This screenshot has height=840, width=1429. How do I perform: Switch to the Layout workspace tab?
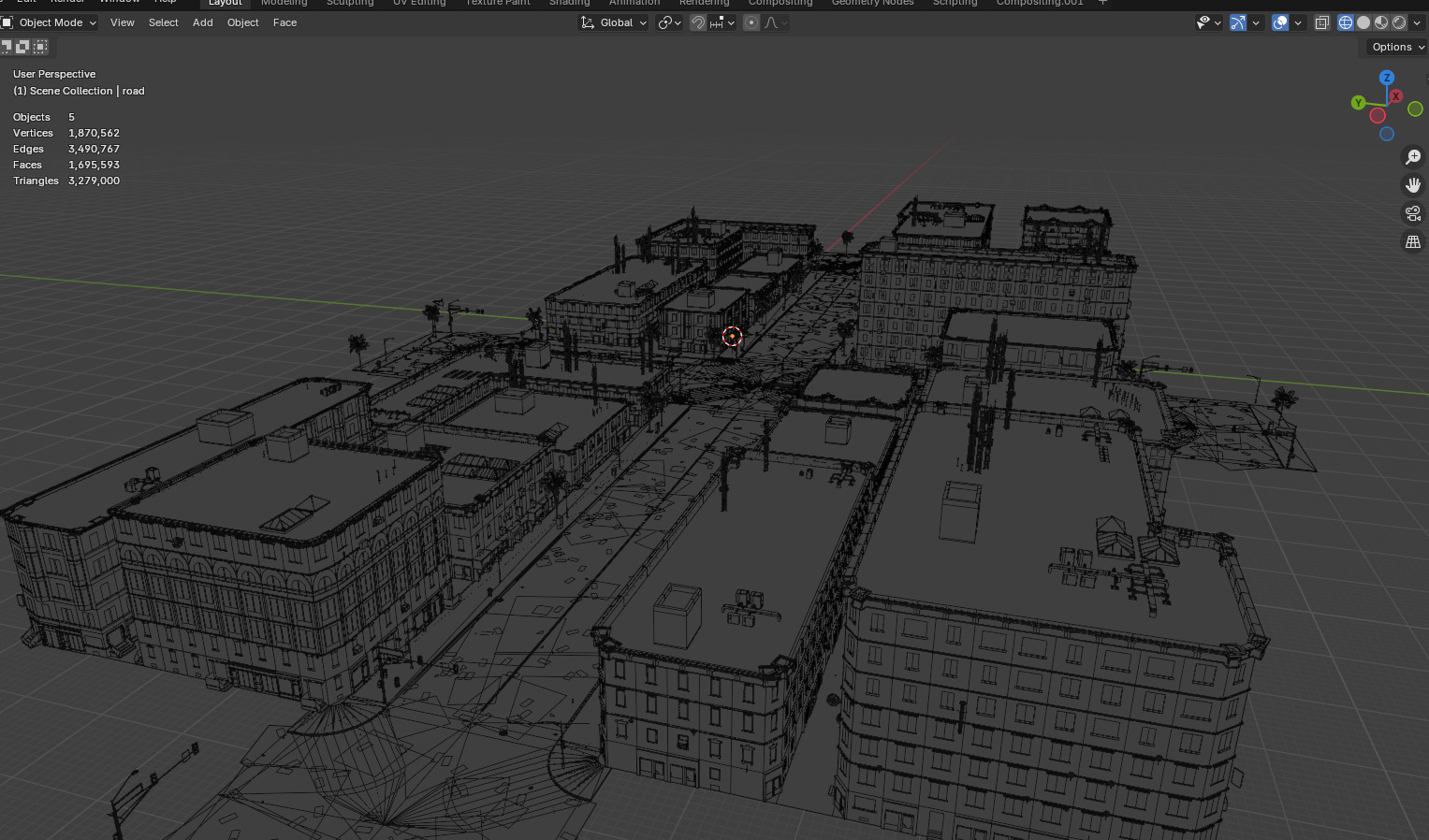coord(226,3)
